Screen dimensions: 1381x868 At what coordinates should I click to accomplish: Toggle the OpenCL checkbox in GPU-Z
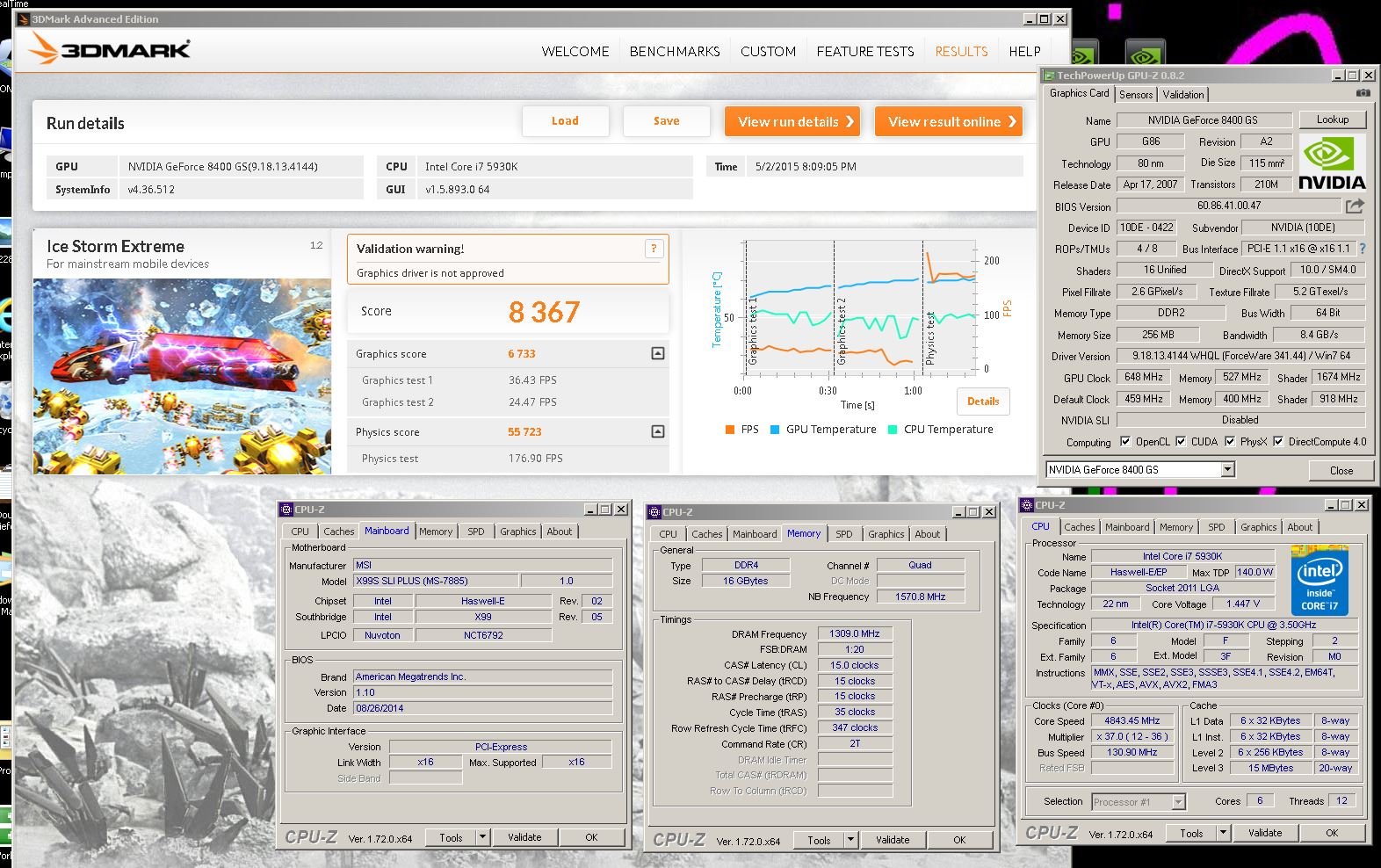[x=1125, y=441]
